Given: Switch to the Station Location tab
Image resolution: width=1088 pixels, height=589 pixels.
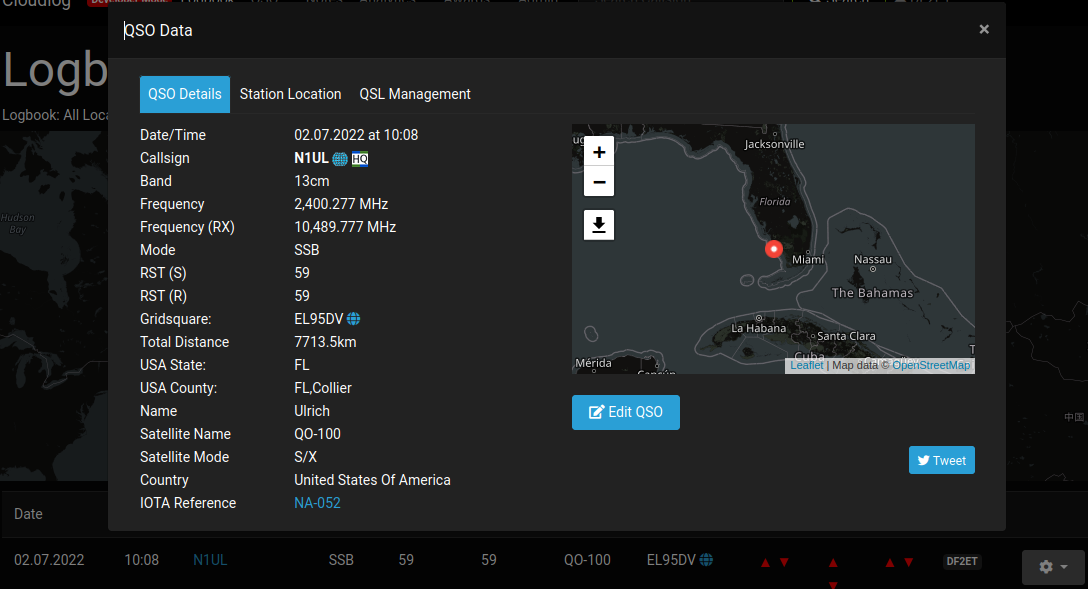Looking at the screenshot, I should [x=290, y=94].
